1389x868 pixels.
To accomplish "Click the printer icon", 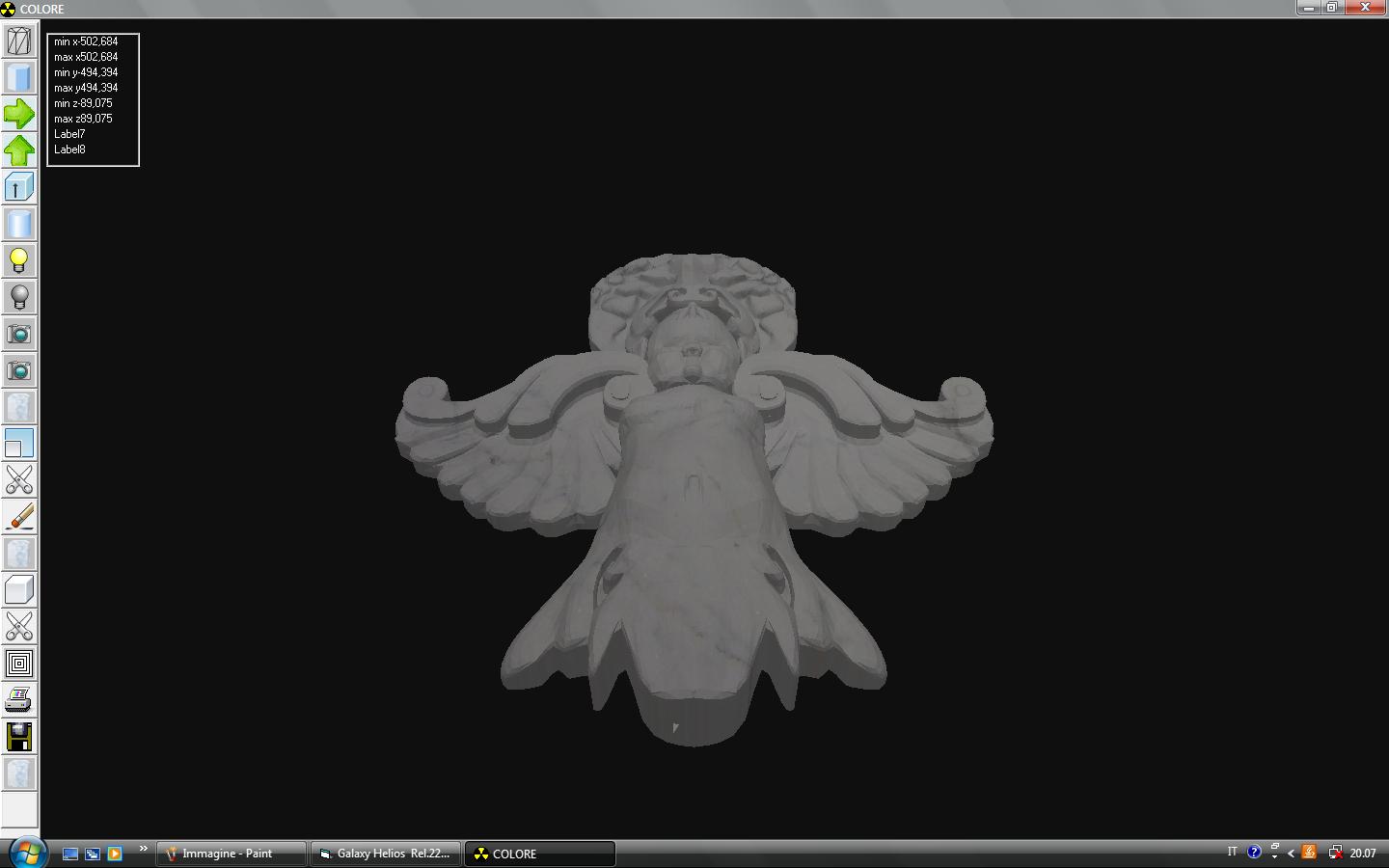I will pyautogui.click(x=19, y=700).
